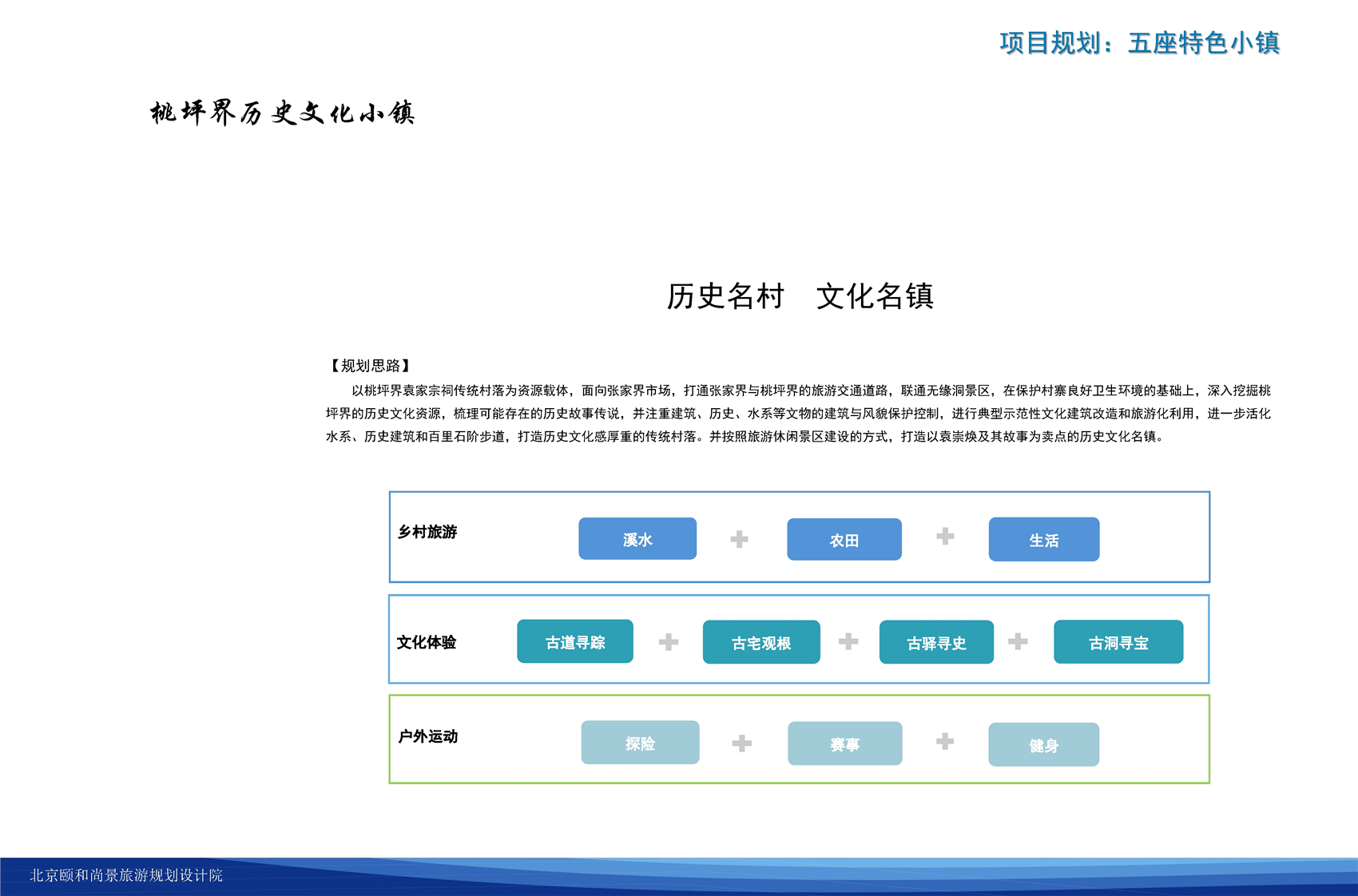Select the 乡村旅游 row label
The width and height of the screenshot is (1358, 896).
[x=427, y=532]
